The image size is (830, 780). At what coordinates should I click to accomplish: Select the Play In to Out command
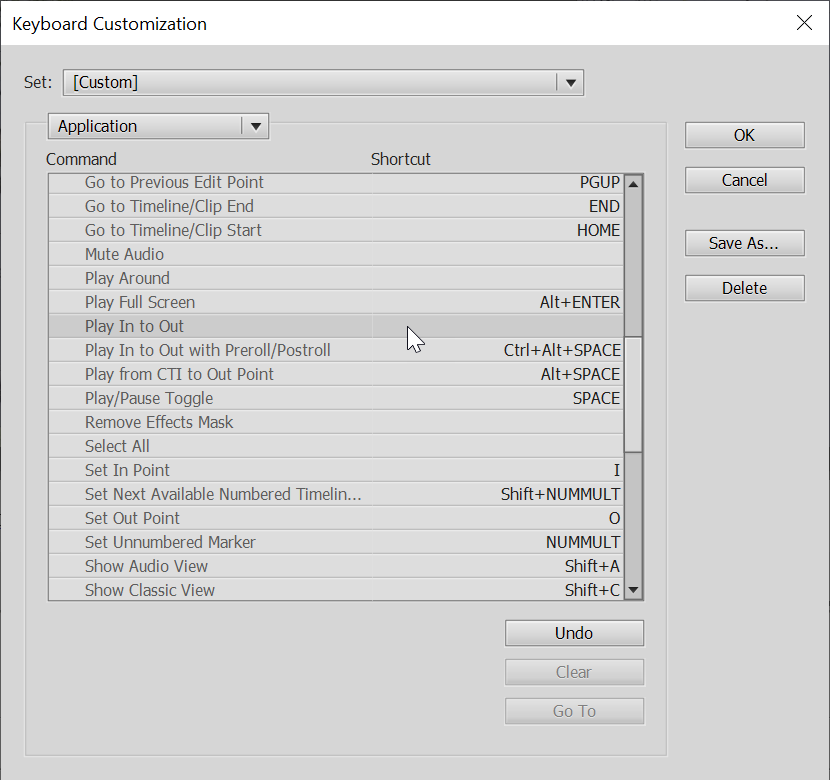tap(134, 326)
